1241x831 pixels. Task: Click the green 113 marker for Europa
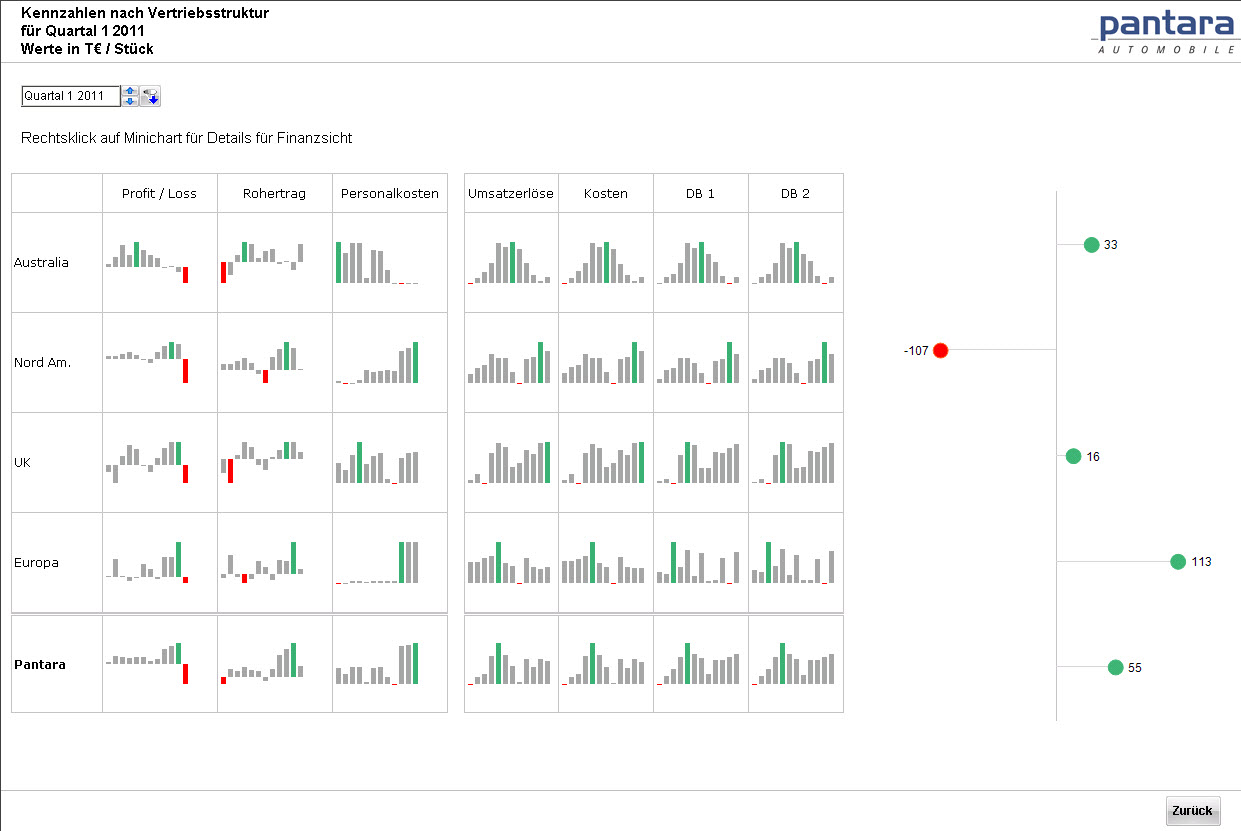(1177, 561)
